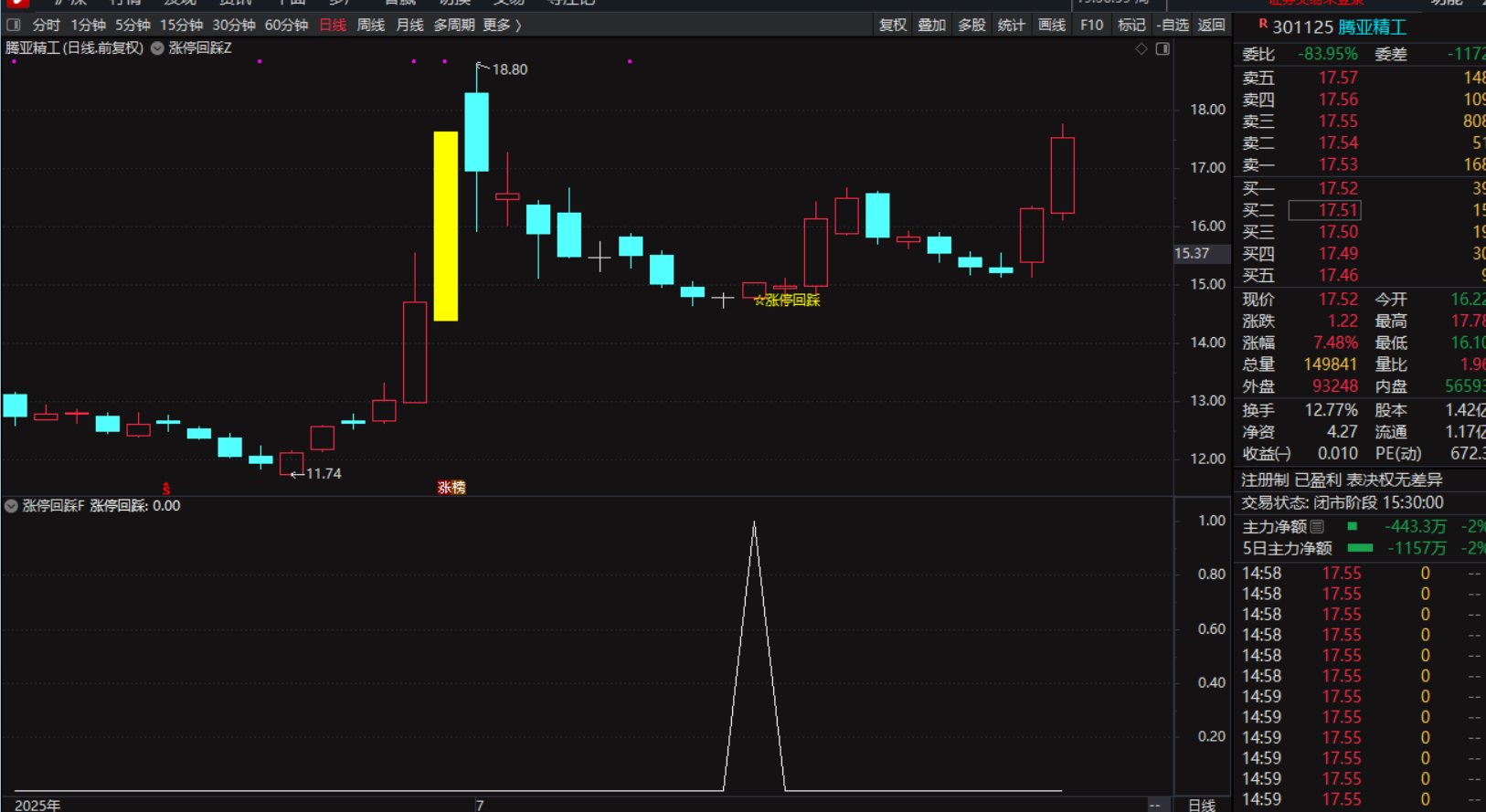Toggle the left sidebar panel icon
The height and width of the screenshot is (812, 1486).
pos(14,25)
